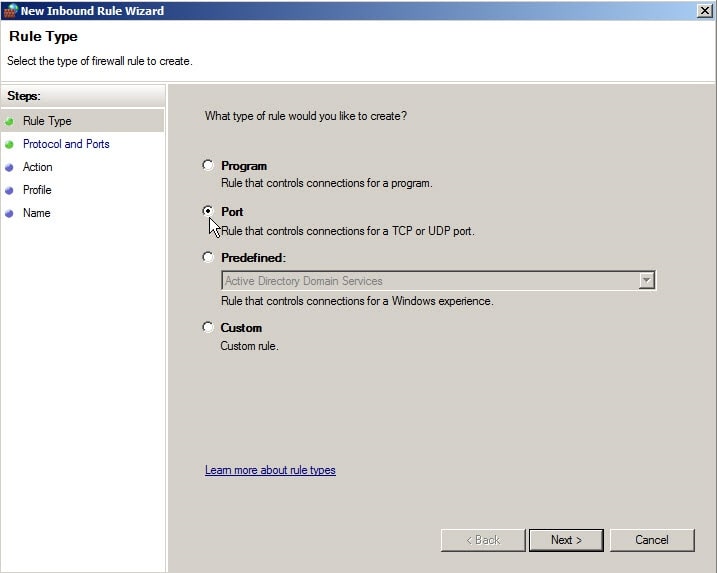Click the blue bullet beside Name step
Viewport: 717px width, 573px height.
pos(10,213)
